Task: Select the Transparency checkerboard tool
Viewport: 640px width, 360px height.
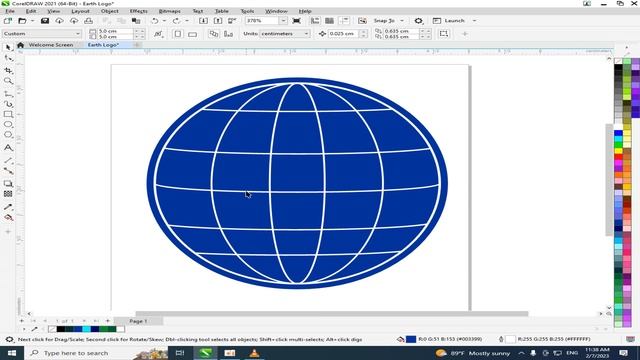Action: (x=8, y=194)
